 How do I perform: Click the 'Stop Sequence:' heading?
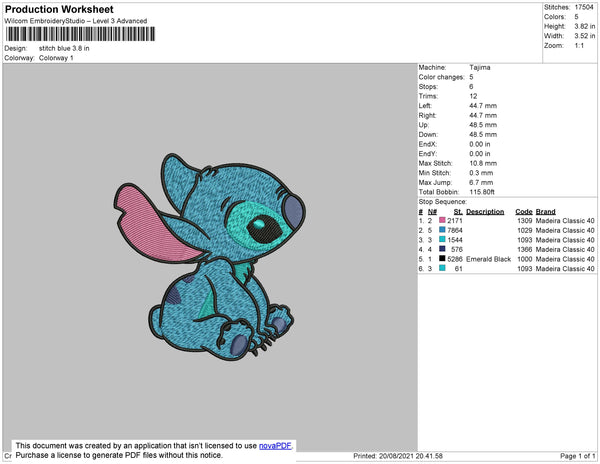click(x=442, y=202)
